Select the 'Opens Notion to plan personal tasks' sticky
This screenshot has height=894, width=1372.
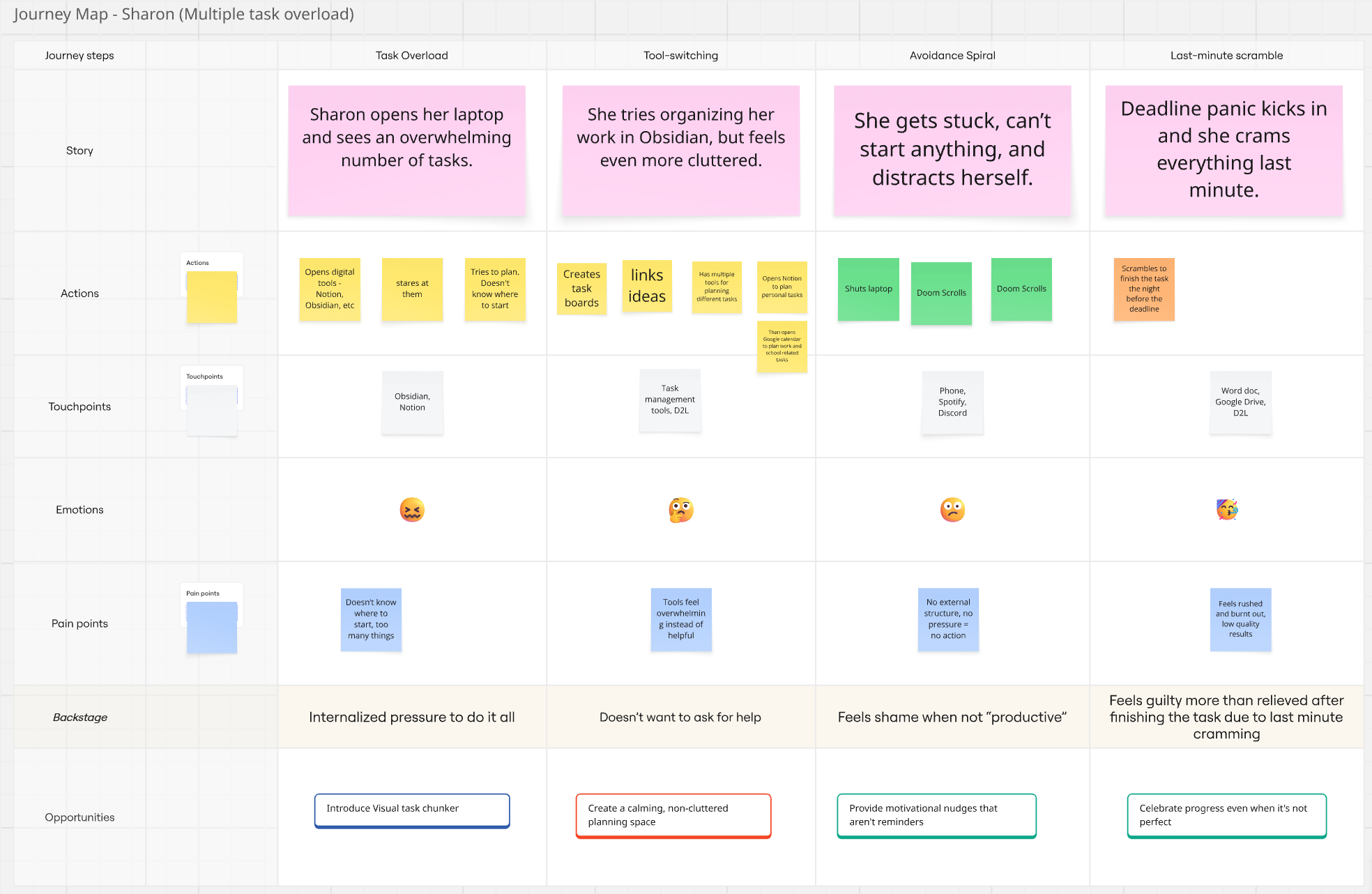(782, 287)
